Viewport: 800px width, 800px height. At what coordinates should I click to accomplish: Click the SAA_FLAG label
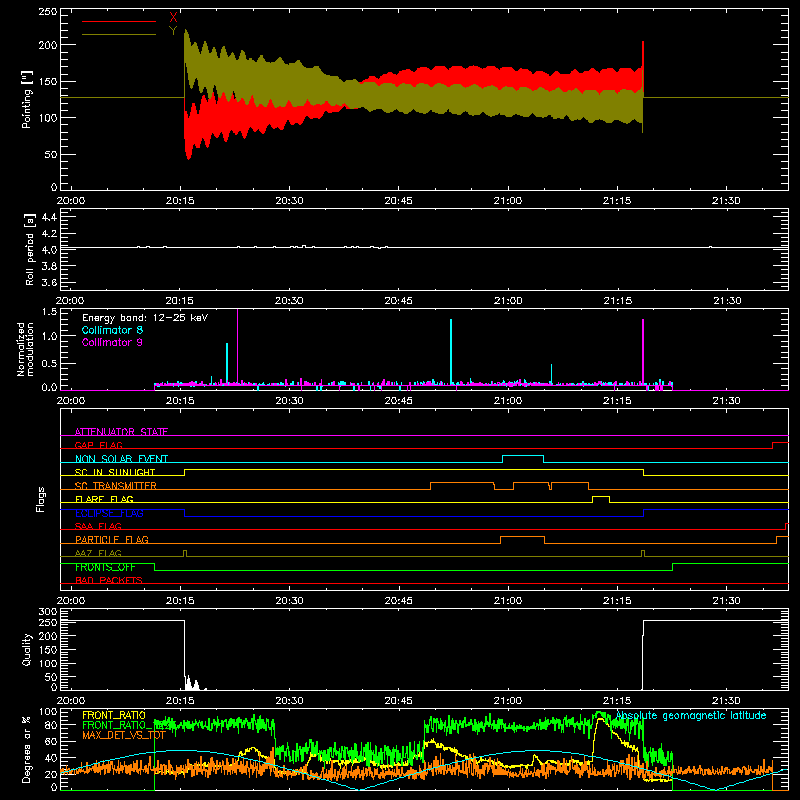(98, 526)
